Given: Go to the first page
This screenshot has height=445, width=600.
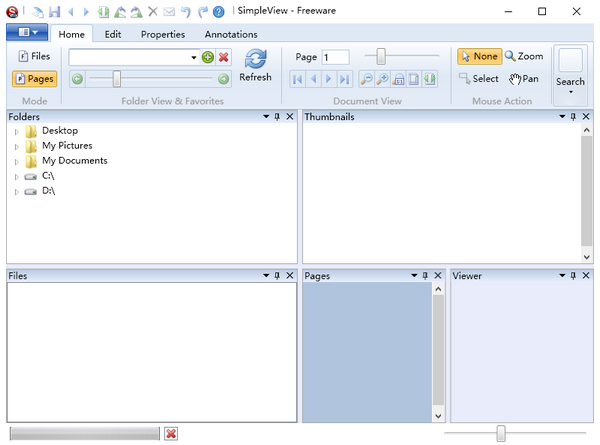Looking at the screenshot, I should click(298, 79).
